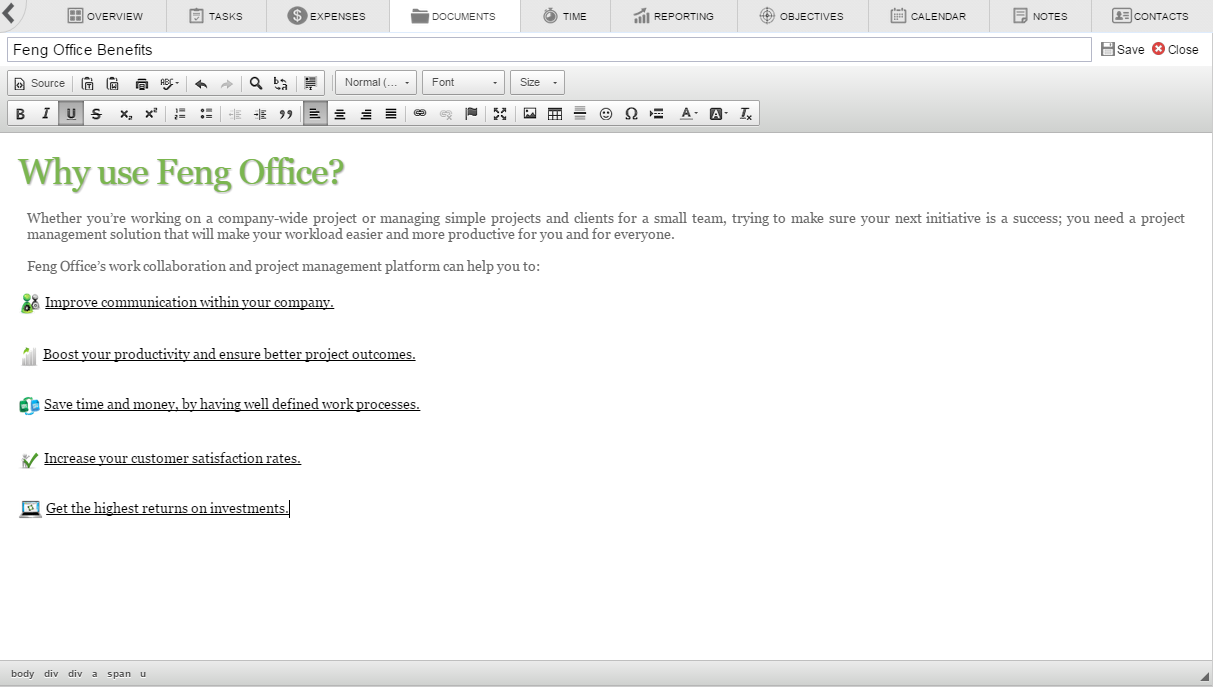Switch to the Tasks tab
Image resolution: width=1213 pixels, height=687 pixels.
[215, 16]
